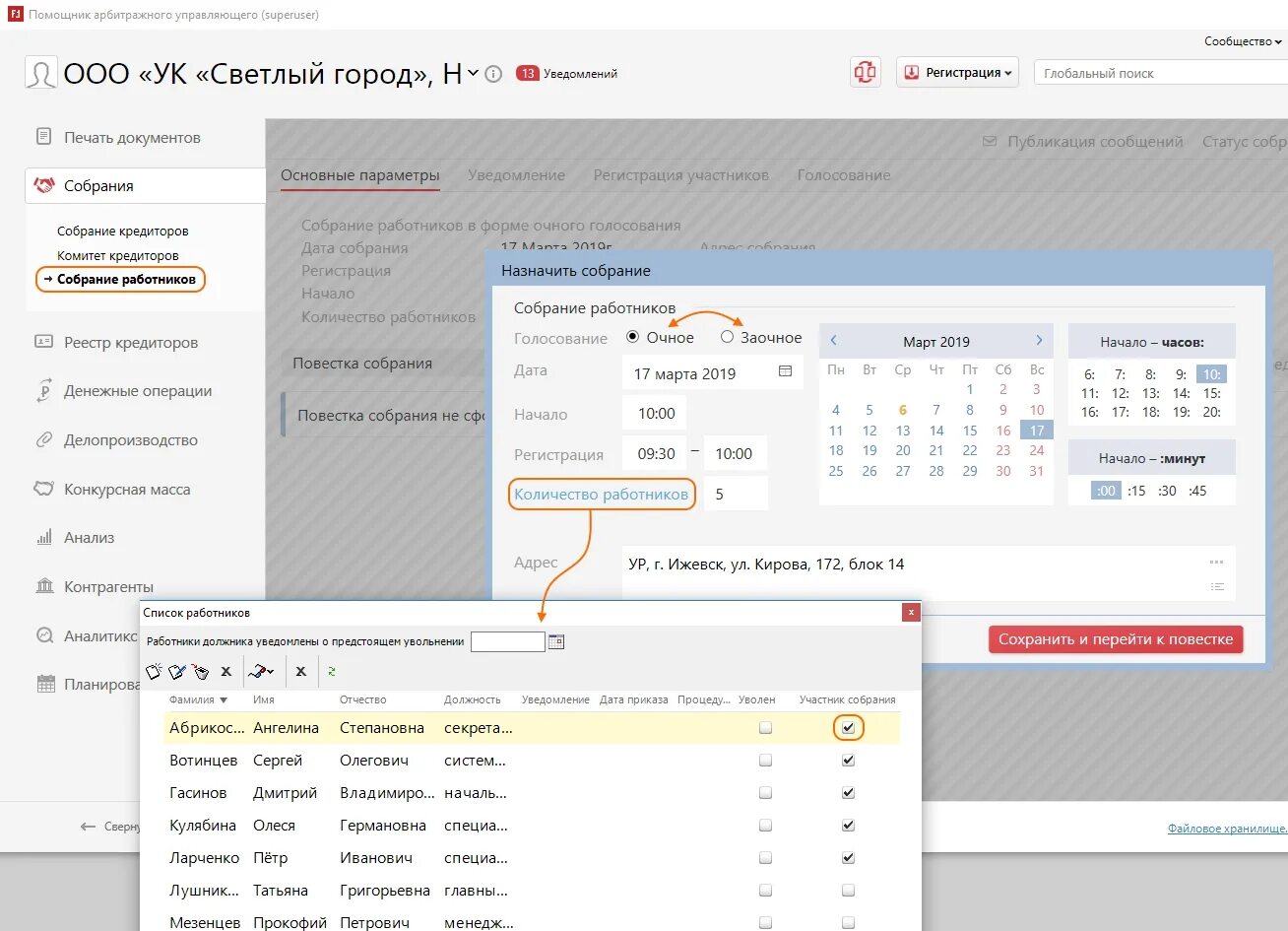Click the Начало time field 10:00
1288x931 pixels.
(x=655, y=414)
